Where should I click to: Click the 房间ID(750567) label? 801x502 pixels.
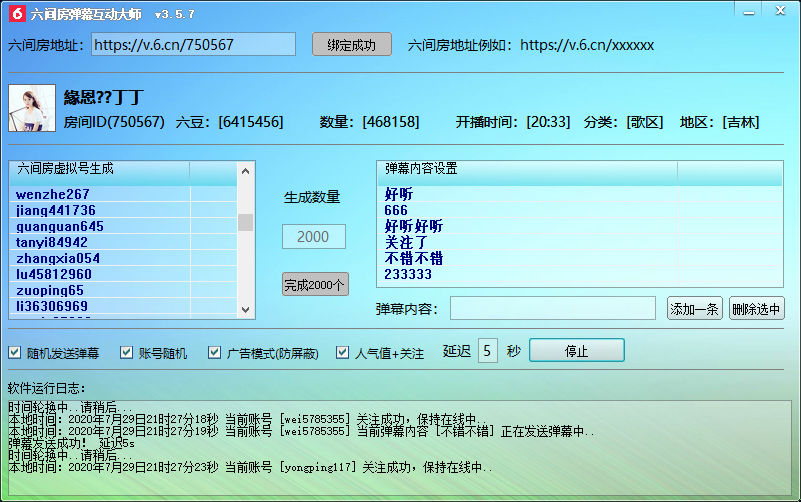[114, 122]
